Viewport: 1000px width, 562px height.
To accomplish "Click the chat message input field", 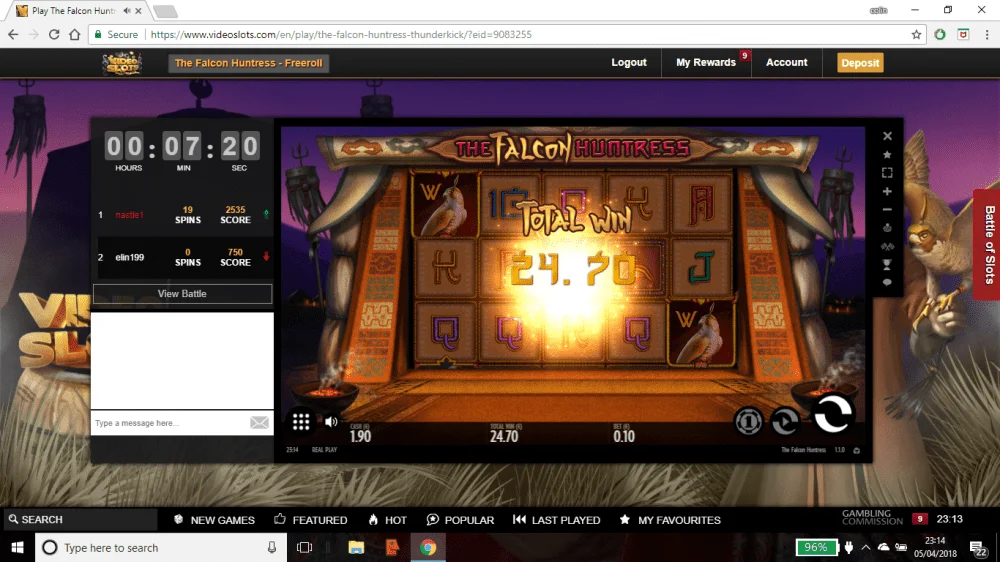I will 170,423.
